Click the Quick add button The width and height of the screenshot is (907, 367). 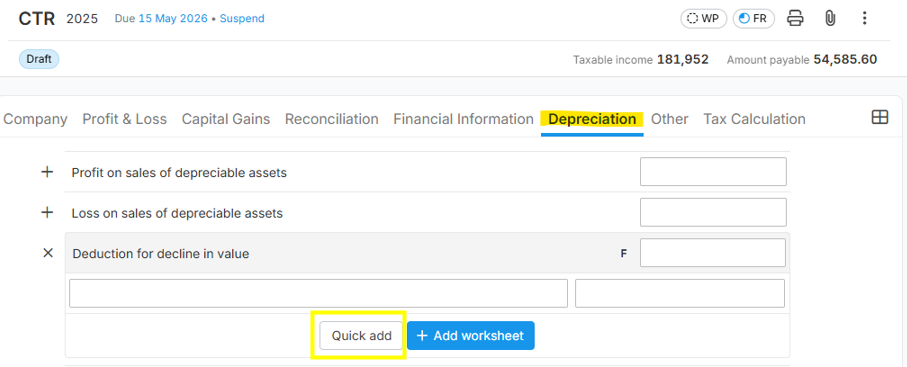coord(362,336)
